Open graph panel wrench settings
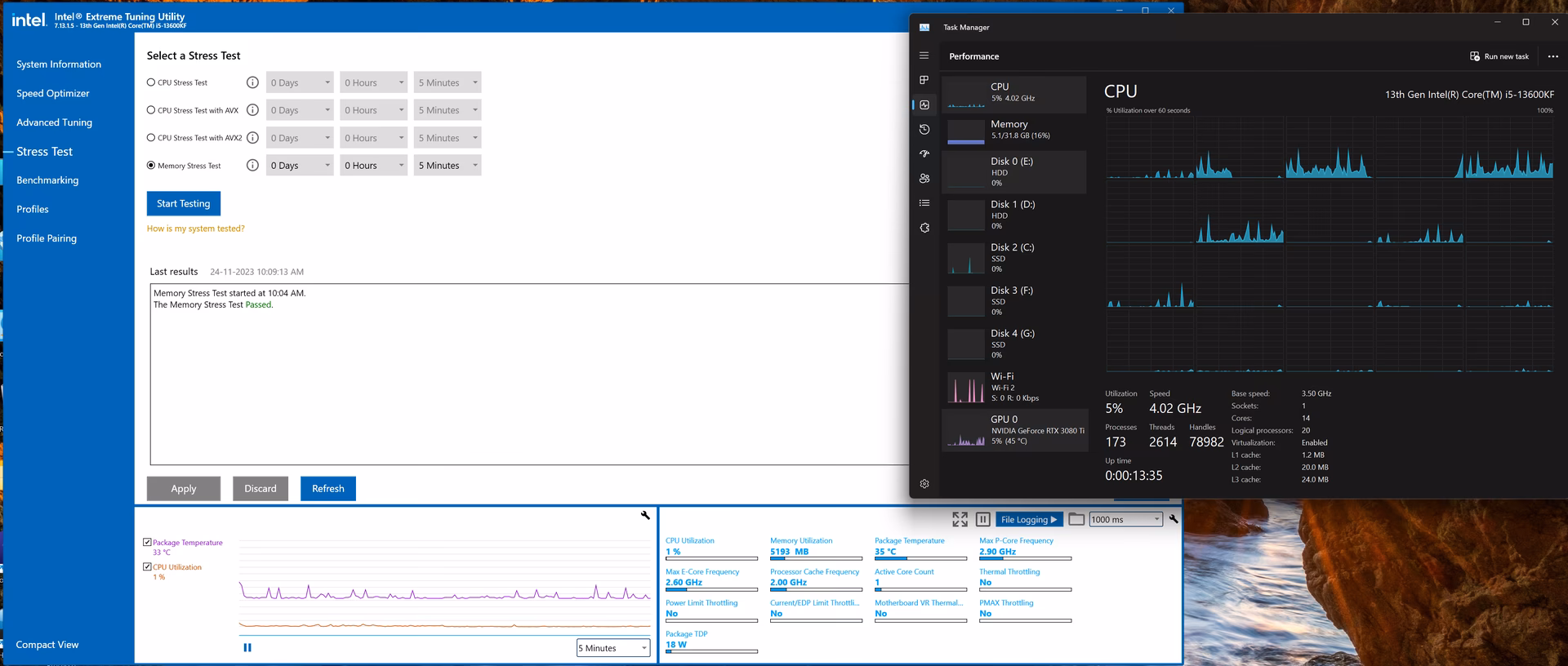This screenshot has height=666, width=1568. [x=645, y=515]
